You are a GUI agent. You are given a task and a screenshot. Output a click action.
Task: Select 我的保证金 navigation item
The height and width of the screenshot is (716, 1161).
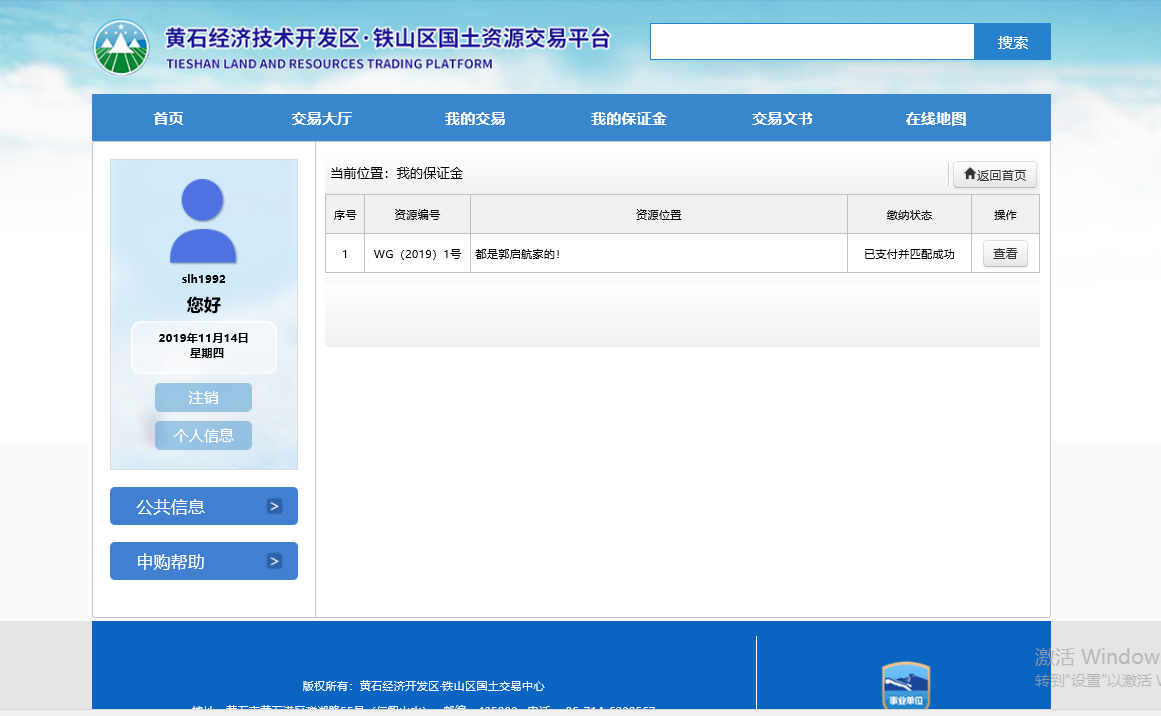628,119
